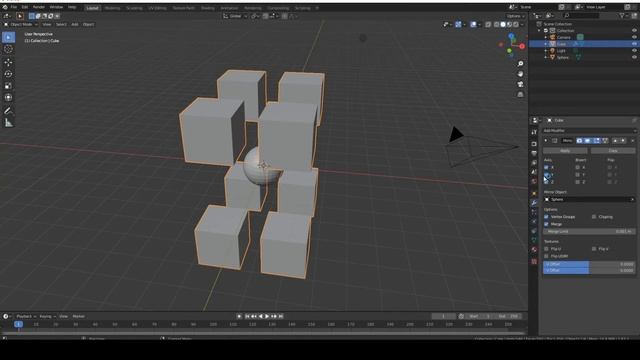Enable the Clipping checkbox
The width and height of the screenshot is (640, 360).
coord(594,217)
